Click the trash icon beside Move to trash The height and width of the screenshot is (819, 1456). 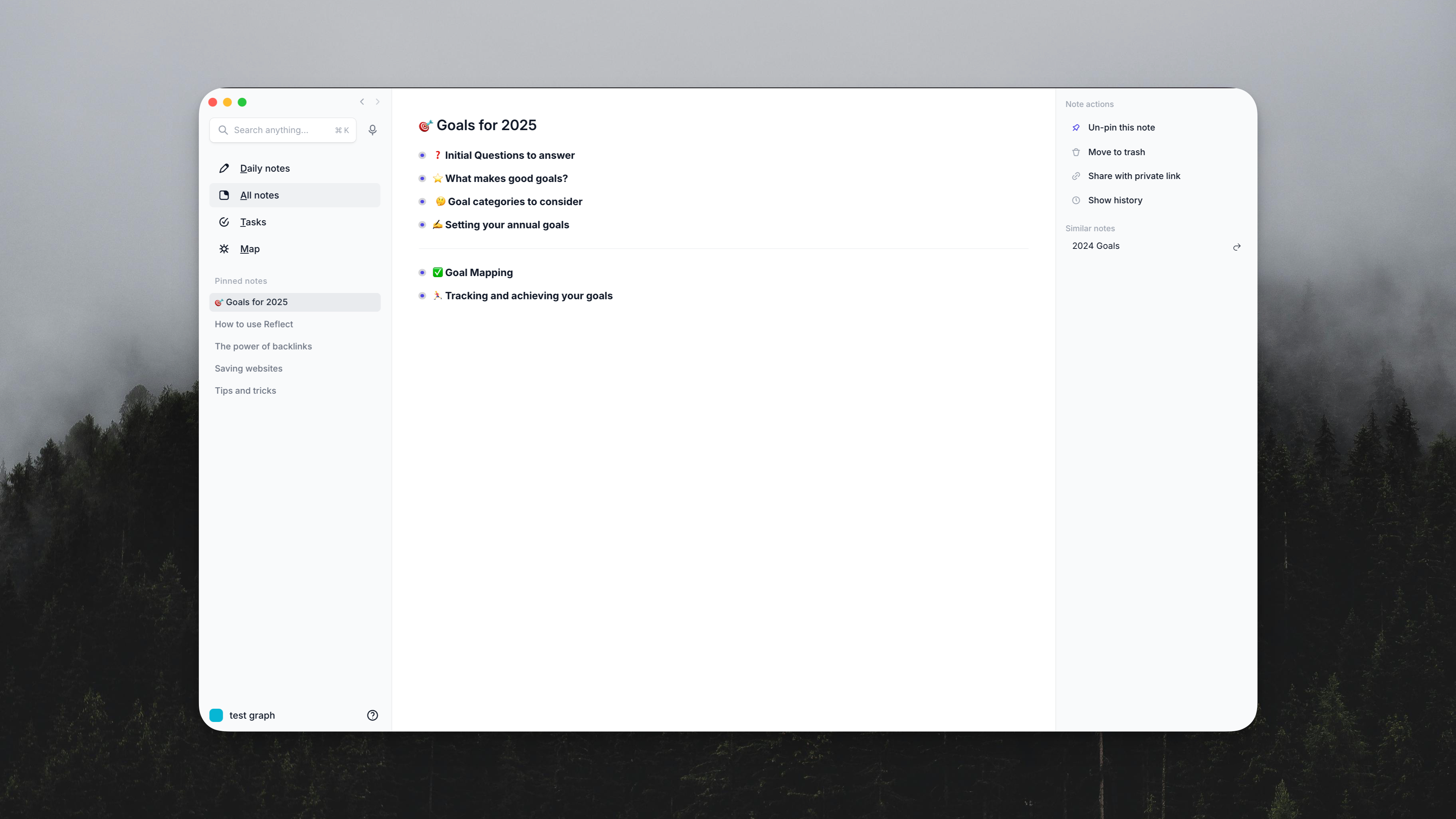pos(1076,152)
